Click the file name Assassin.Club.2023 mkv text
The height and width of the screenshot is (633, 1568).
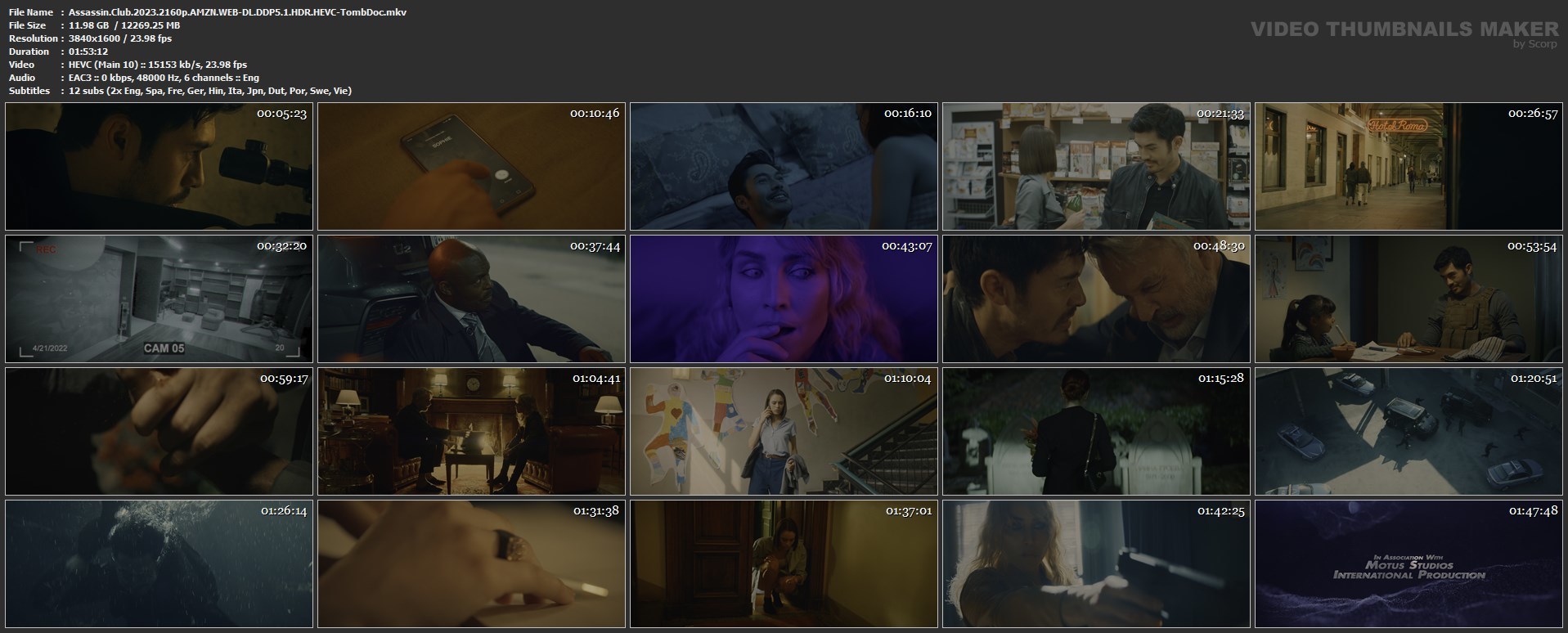237,12
